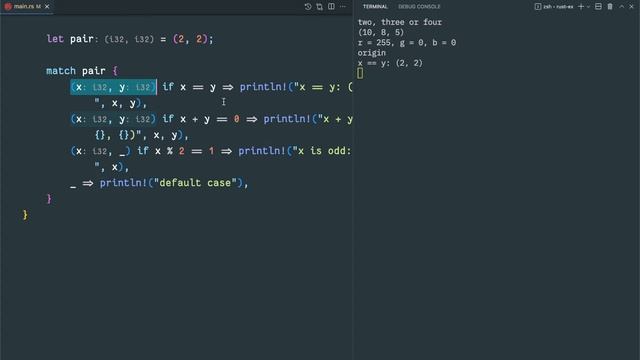Click the open changes compare icon
Screen dimensions: 640x360
point(320,7)
